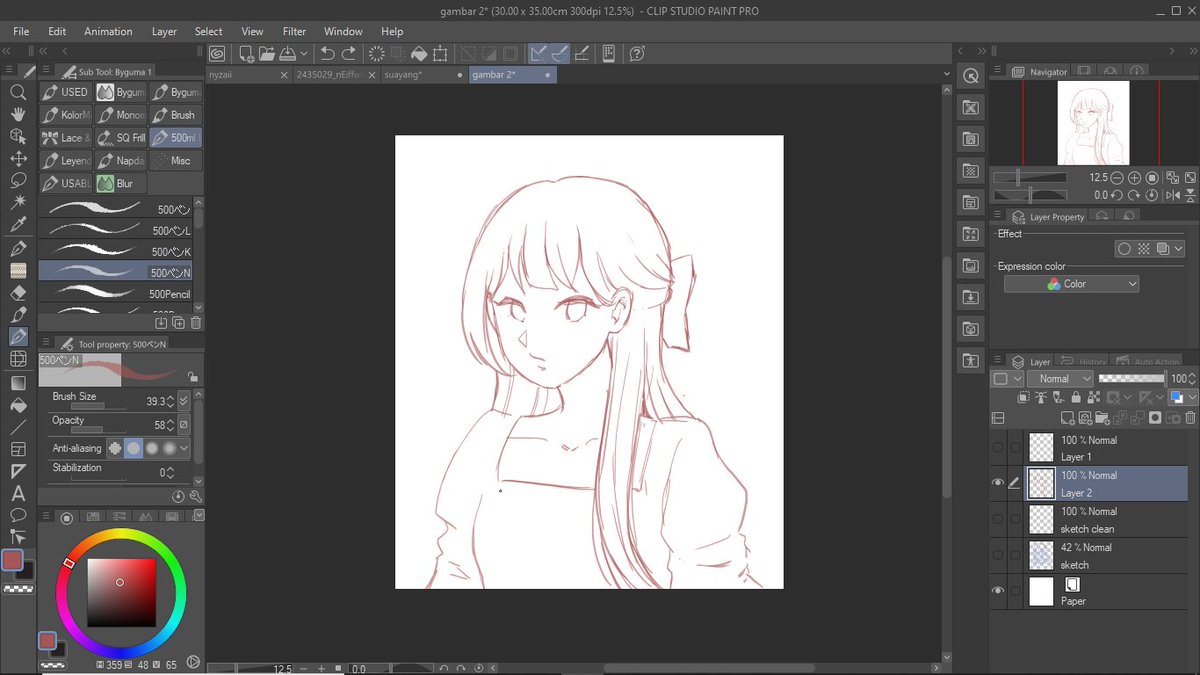Open the layer palette color dropdown
Image resolution: width=1200 pixels, height=675 pixels.
(x=1007, y=379)
